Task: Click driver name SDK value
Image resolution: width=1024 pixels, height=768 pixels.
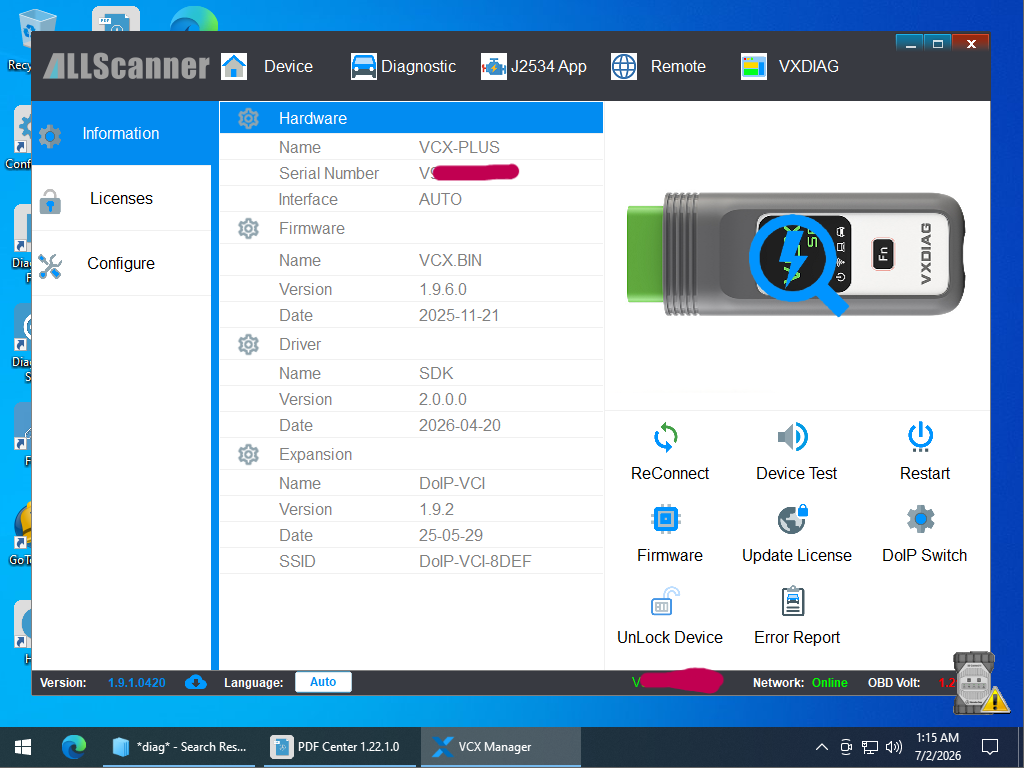Action: (x=436, y=374)
